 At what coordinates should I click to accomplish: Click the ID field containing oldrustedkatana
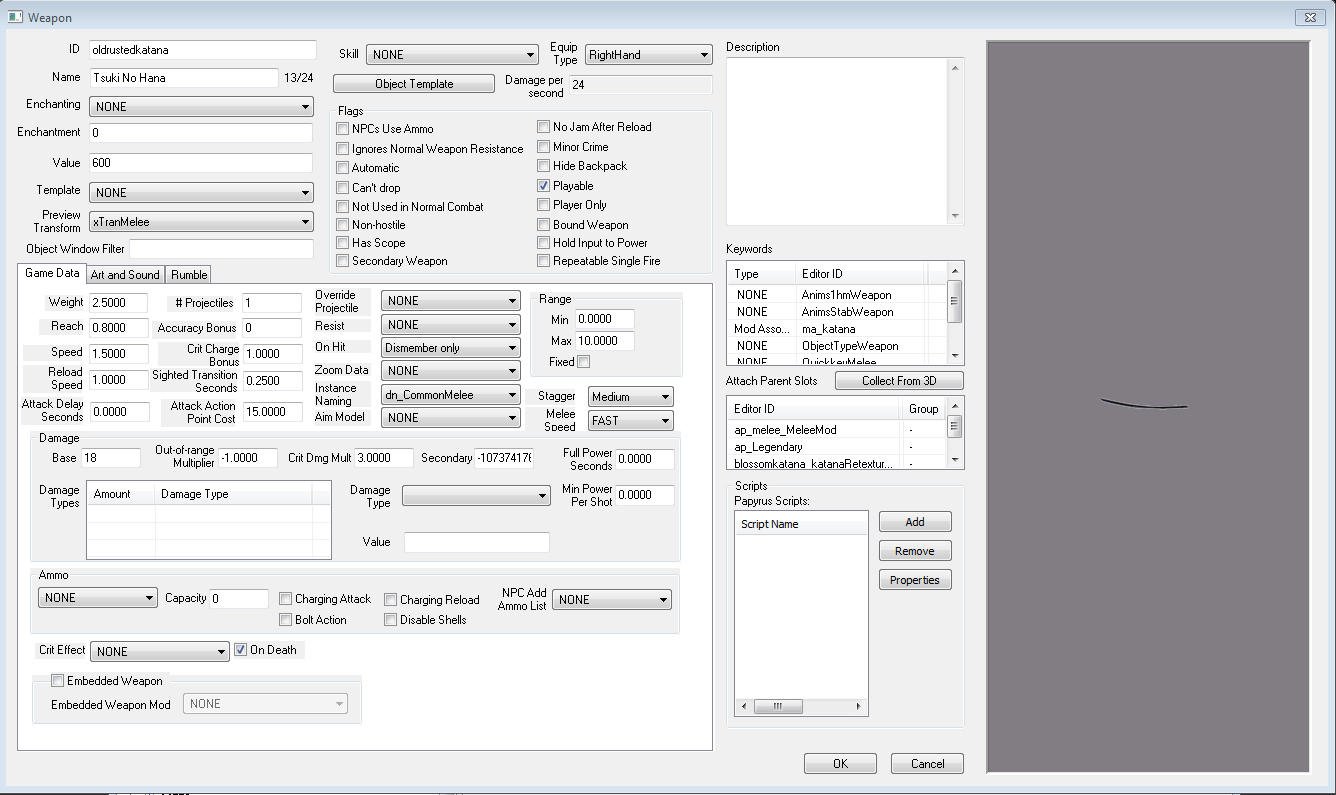(202, 50)
